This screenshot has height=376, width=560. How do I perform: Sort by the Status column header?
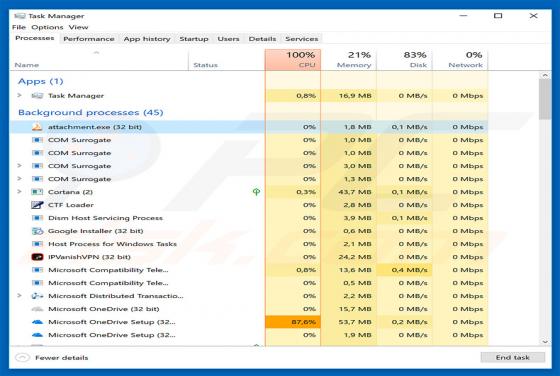click(227, 60)
